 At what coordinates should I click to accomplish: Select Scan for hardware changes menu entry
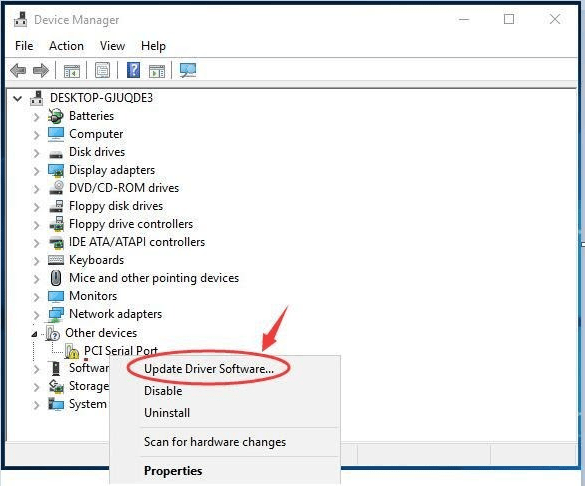click(x=215, y=442)
